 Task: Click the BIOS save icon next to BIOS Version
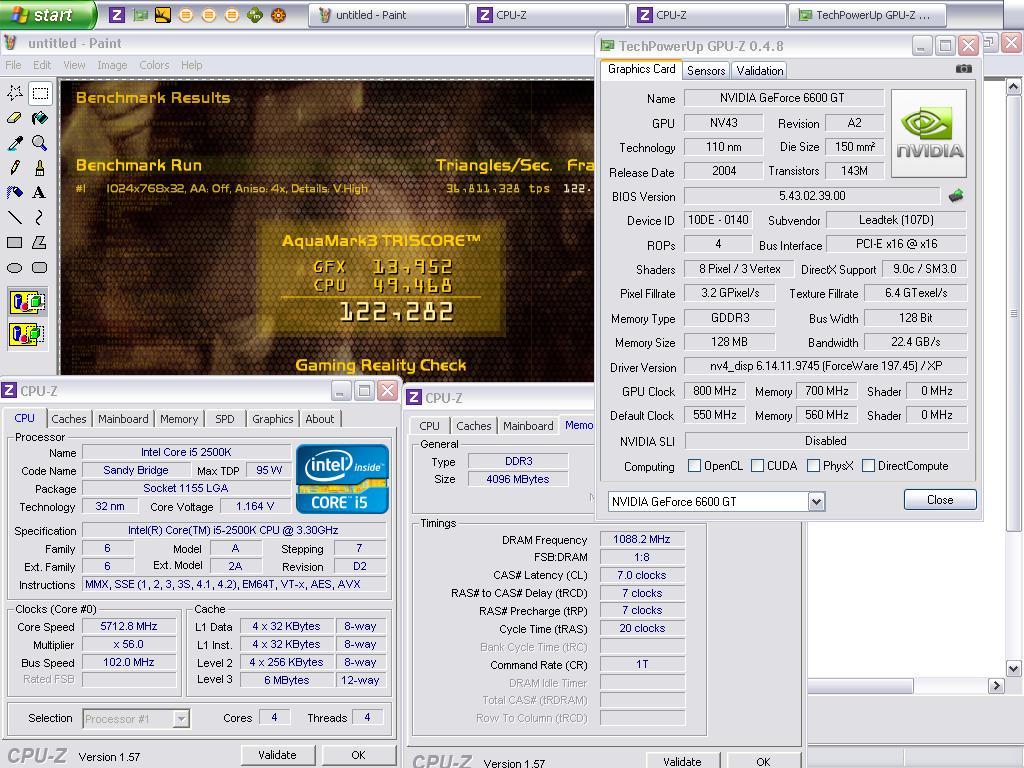coord(956,195)
